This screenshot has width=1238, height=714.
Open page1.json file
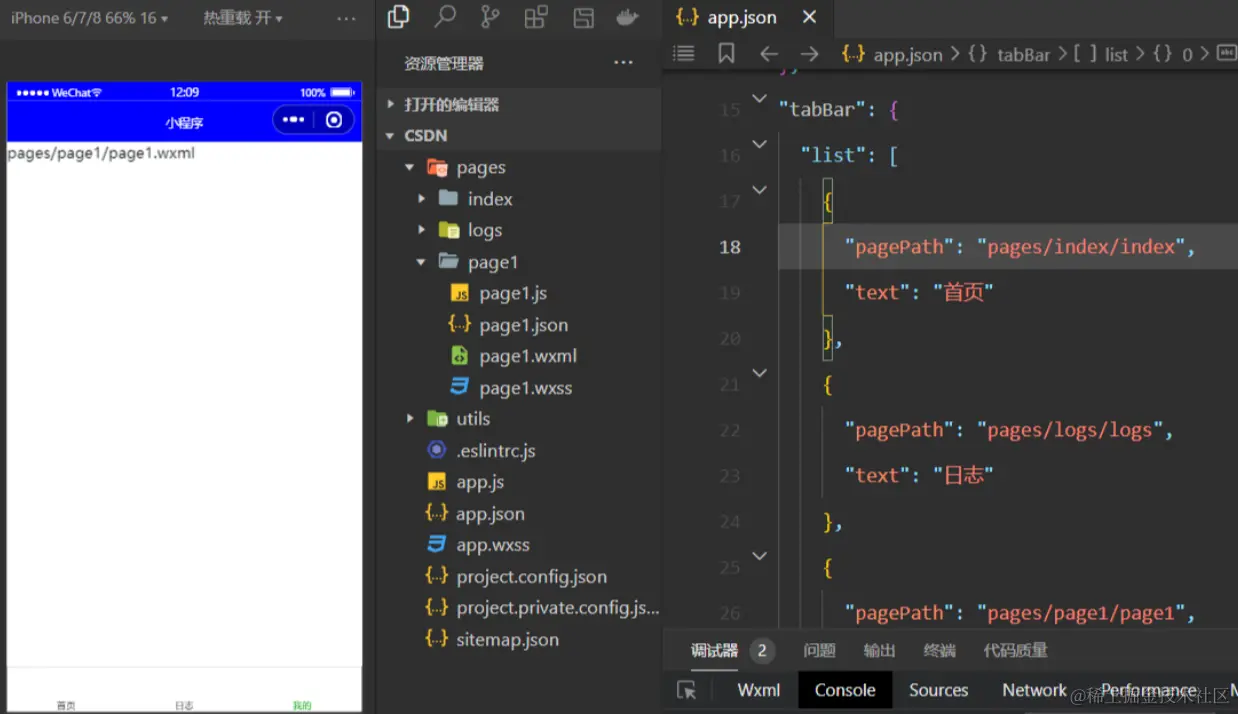click(523, 325)
